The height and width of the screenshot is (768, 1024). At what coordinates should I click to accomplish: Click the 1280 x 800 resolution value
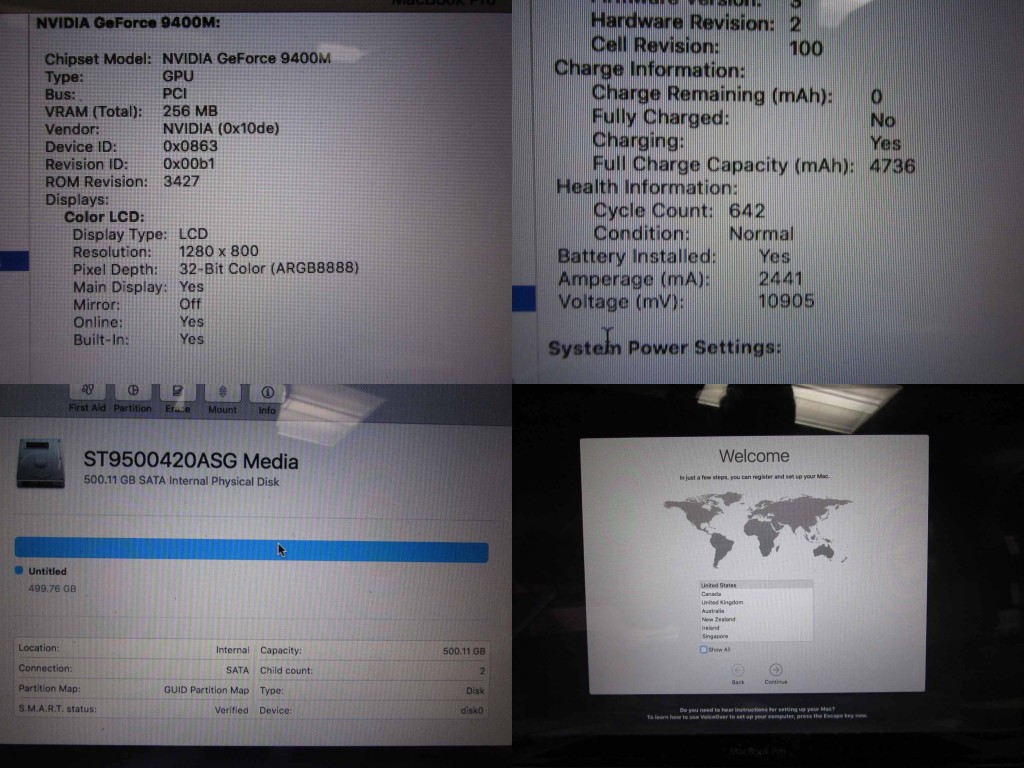tap(219, 251)
